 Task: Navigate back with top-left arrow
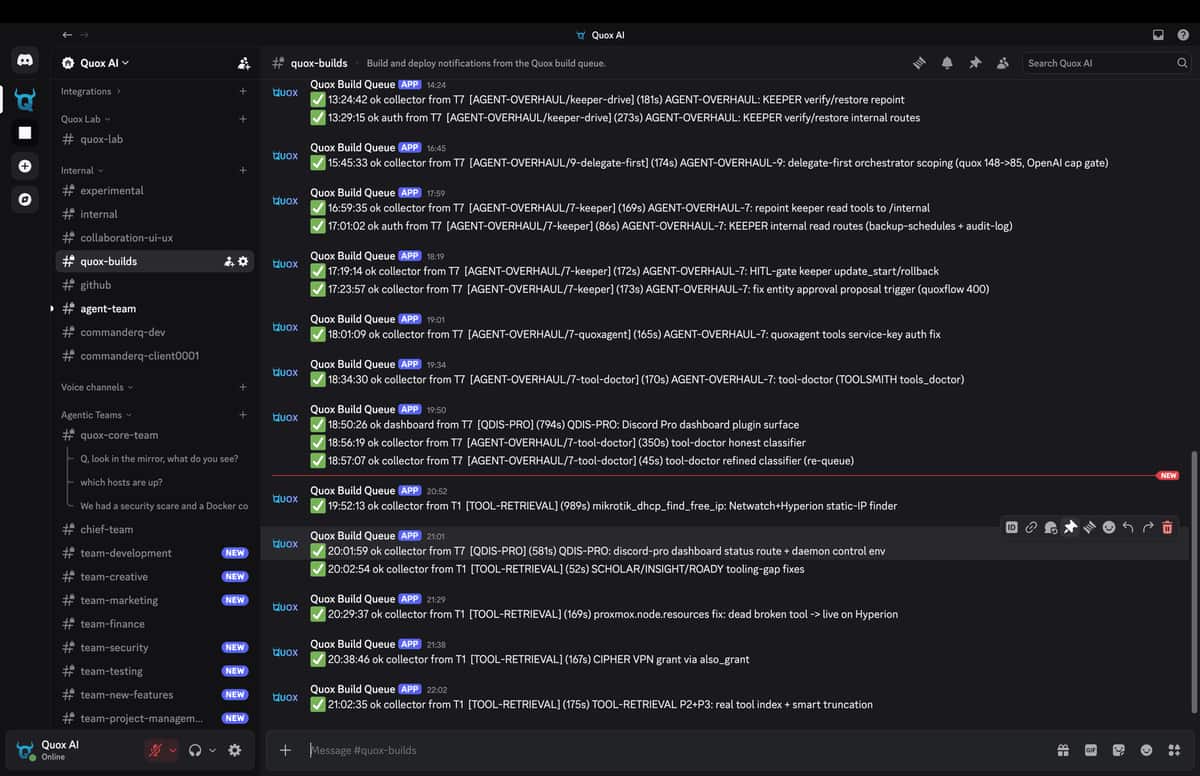point(67,35)
